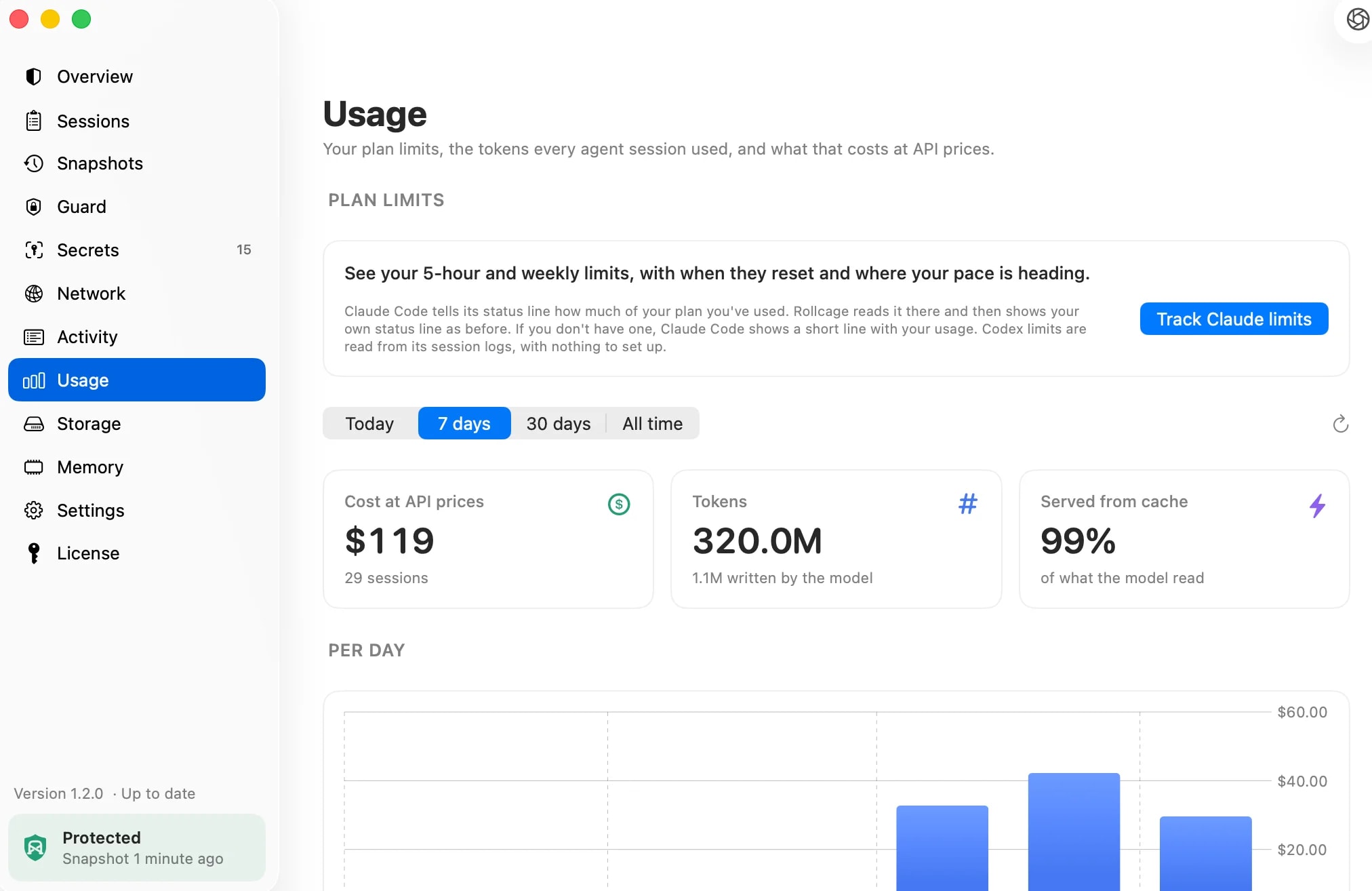Click the Network globe icon
This screenshot has height=891, width=1372.
click(33, 294)
